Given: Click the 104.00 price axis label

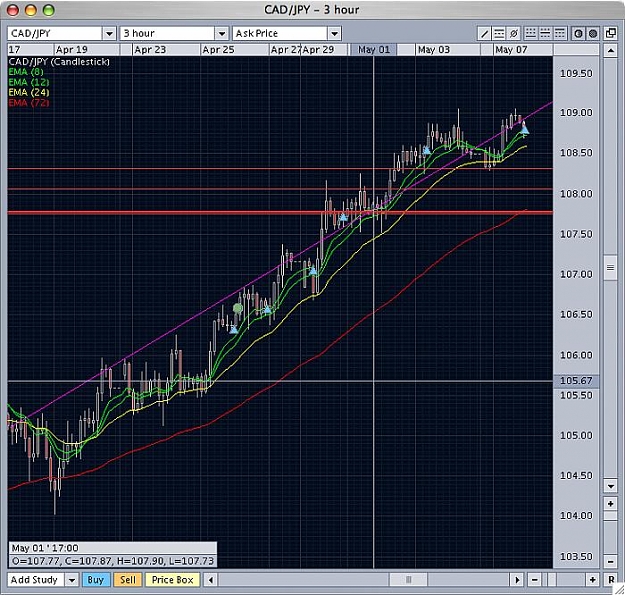Looking at the screenshot, I should pyautogui.click(x=576, y=516).
